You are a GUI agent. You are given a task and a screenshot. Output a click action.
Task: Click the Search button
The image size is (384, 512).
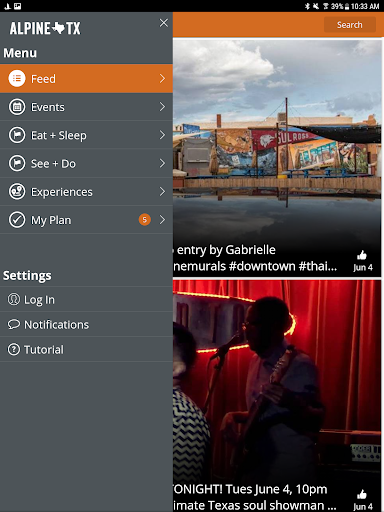tap(350, 25)
